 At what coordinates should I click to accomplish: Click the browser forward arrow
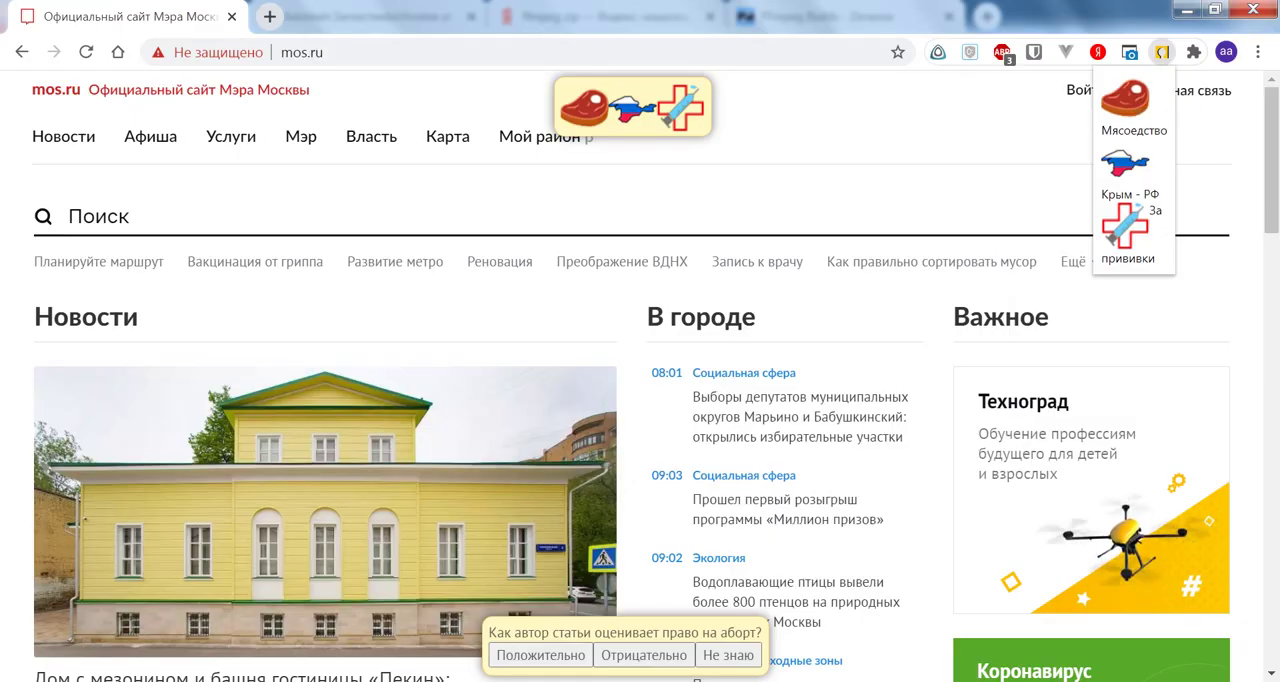pyautogui.click(x=54, y=52)
